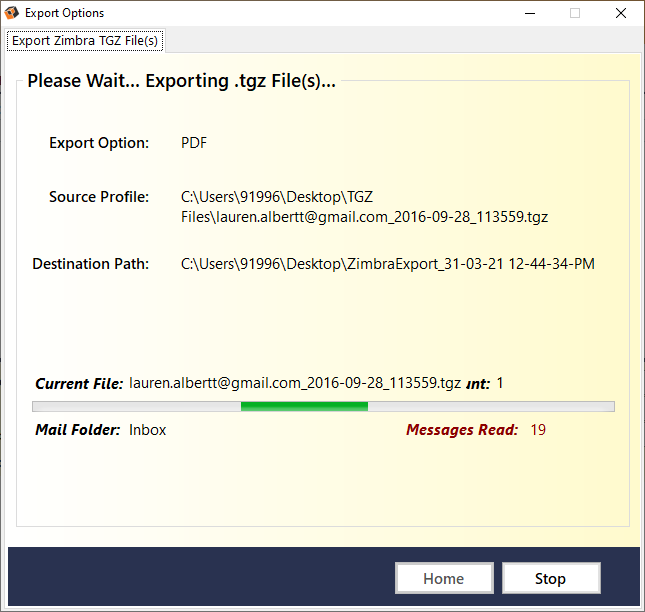Close the Export Options window

(x=621, y=13)
